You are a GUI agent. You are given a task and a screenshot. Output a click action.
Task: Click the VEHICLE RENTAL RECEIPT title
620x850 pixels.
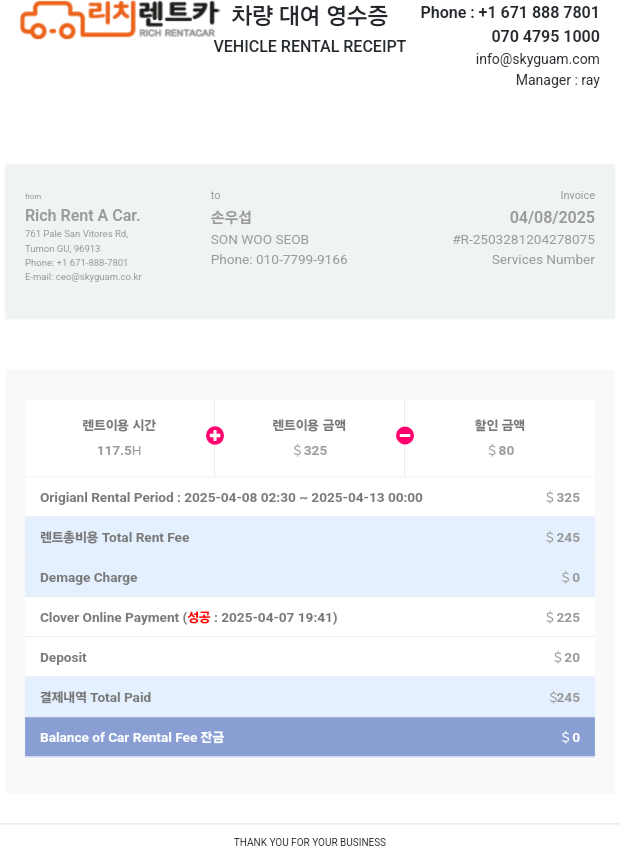pyautogui.click(x=310, y=46)
